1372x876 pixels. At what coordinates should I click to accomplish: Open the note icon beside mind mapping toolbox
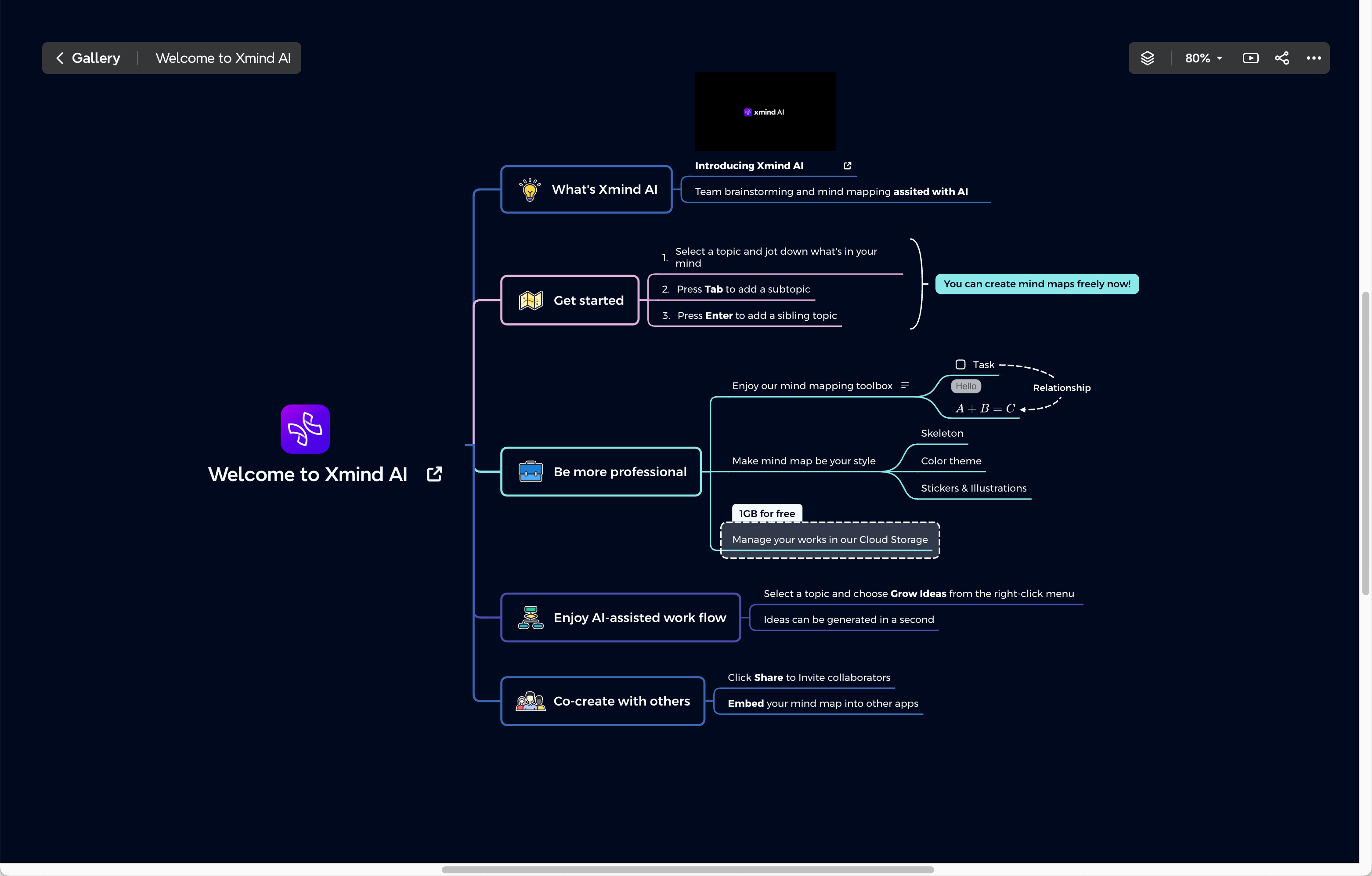(905, 386)
